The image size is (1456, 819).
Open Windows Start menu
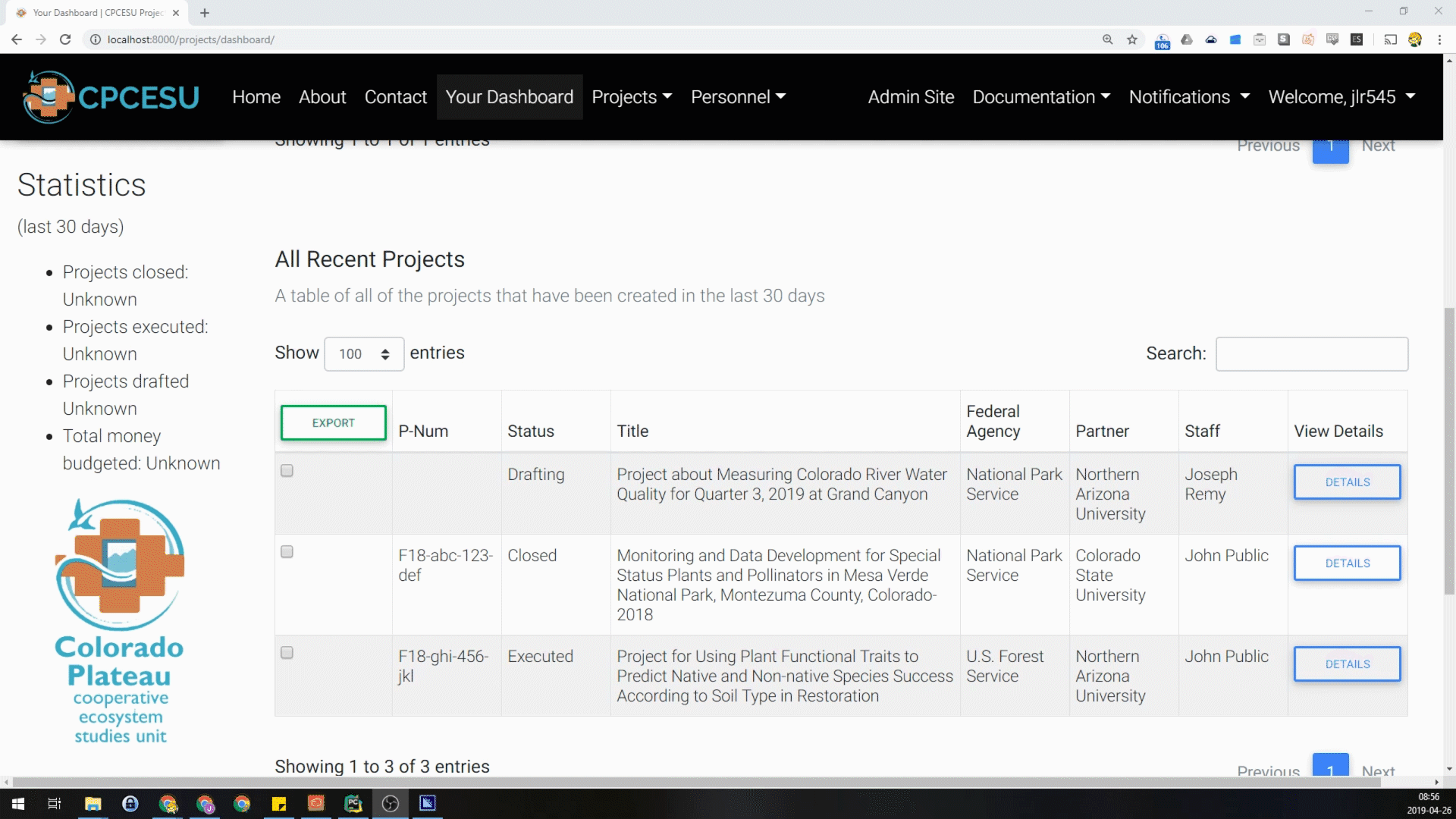click(18, 804)
